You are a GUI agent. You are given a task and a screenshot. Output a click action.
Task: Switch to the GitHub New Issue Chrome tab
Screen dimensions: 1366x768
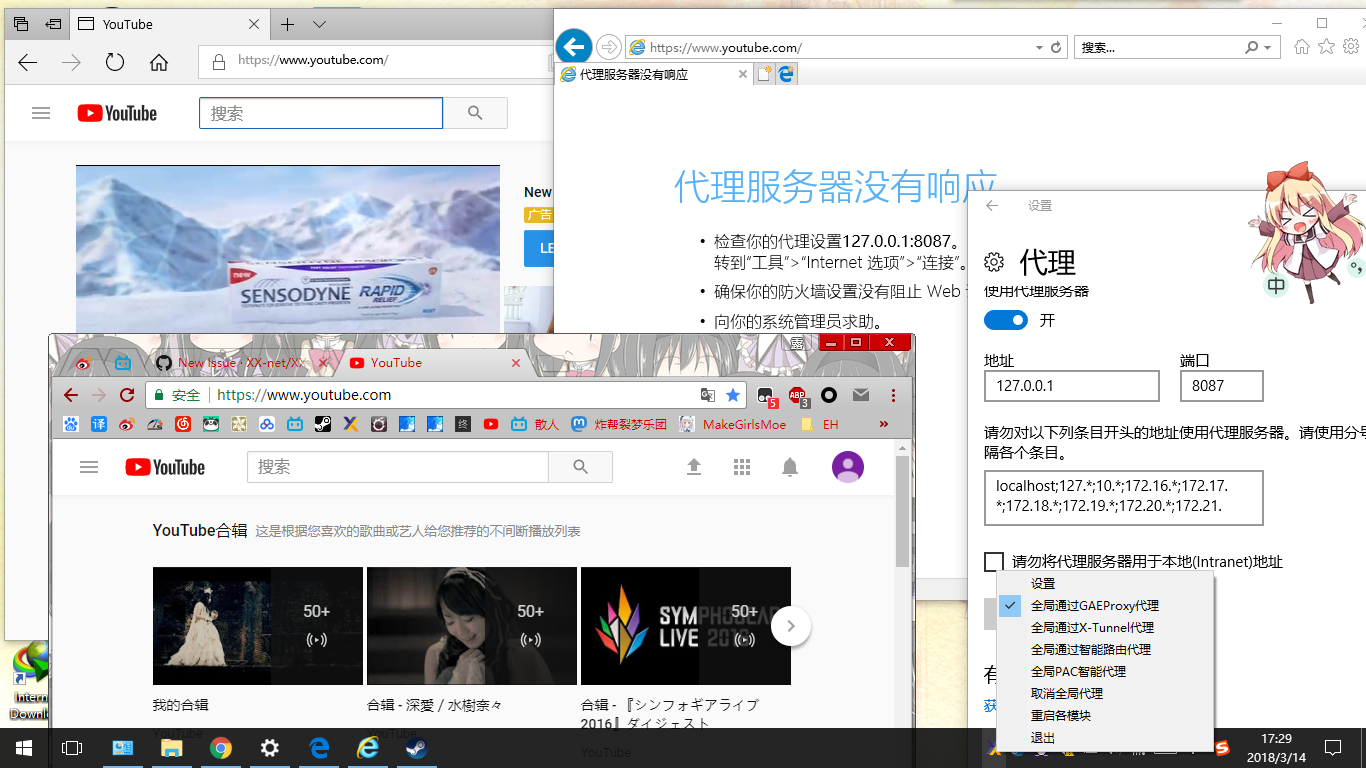[240, 363]
